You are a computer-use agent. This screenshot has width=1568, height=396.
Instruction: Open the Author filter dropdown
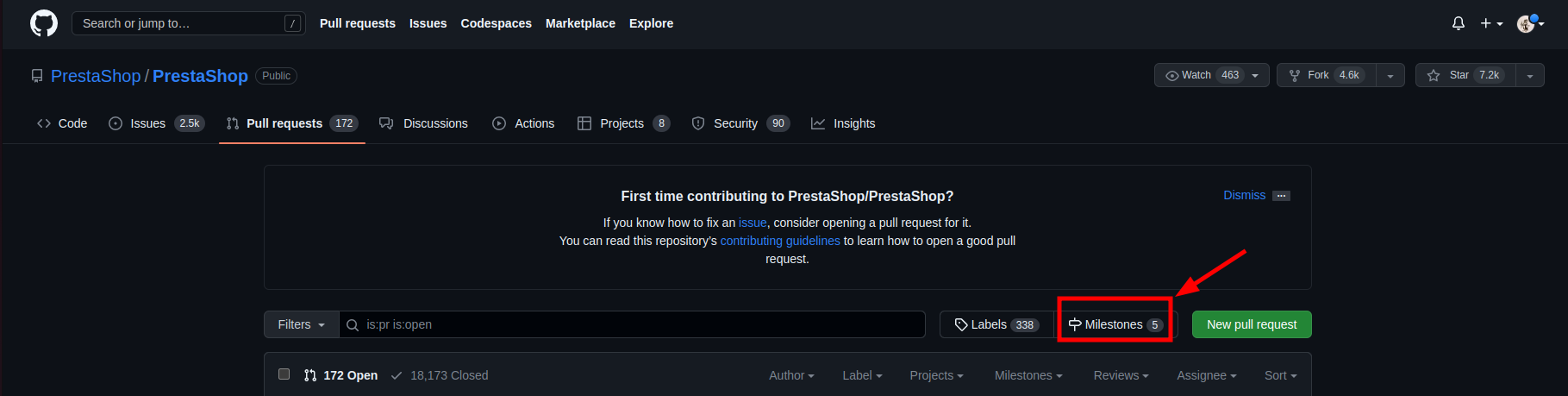pyautogui.click(x=791, y=375)
